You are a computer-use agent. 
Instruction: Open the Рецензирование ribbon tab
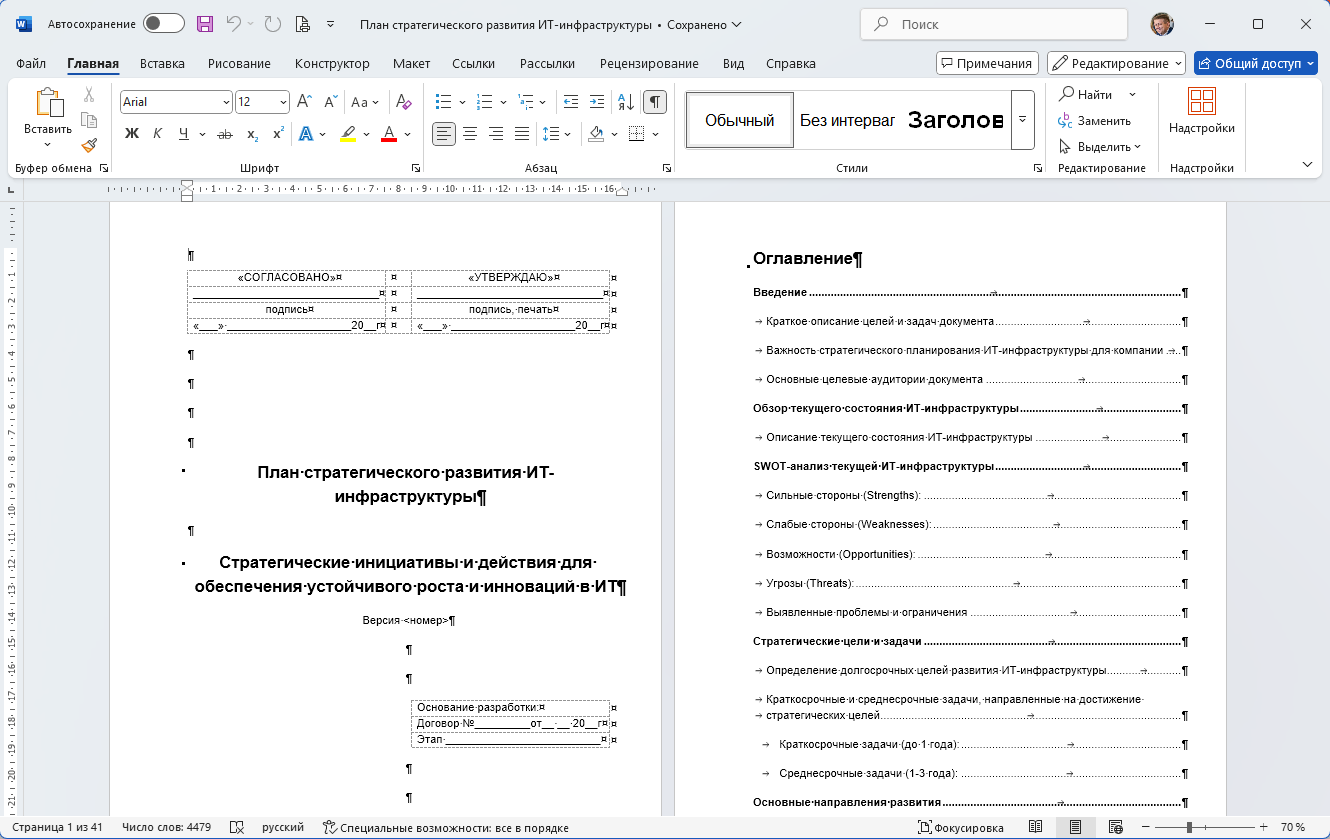649,64
